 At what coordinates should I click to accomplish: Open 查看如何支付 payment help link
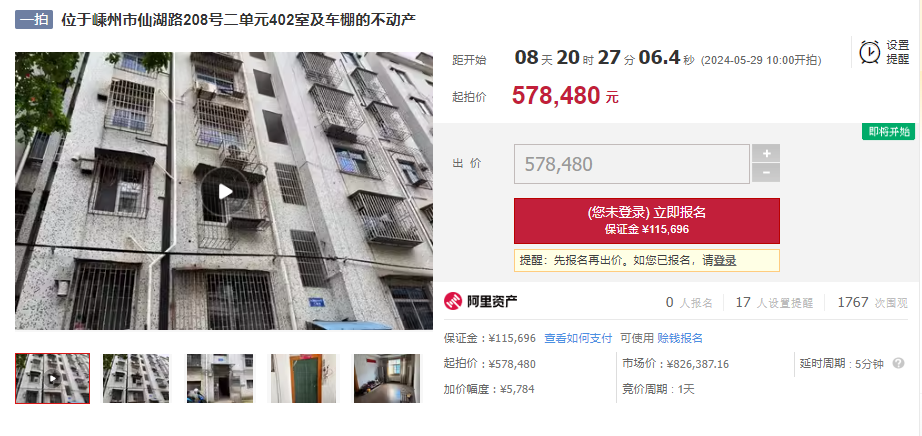pos(578,338)
